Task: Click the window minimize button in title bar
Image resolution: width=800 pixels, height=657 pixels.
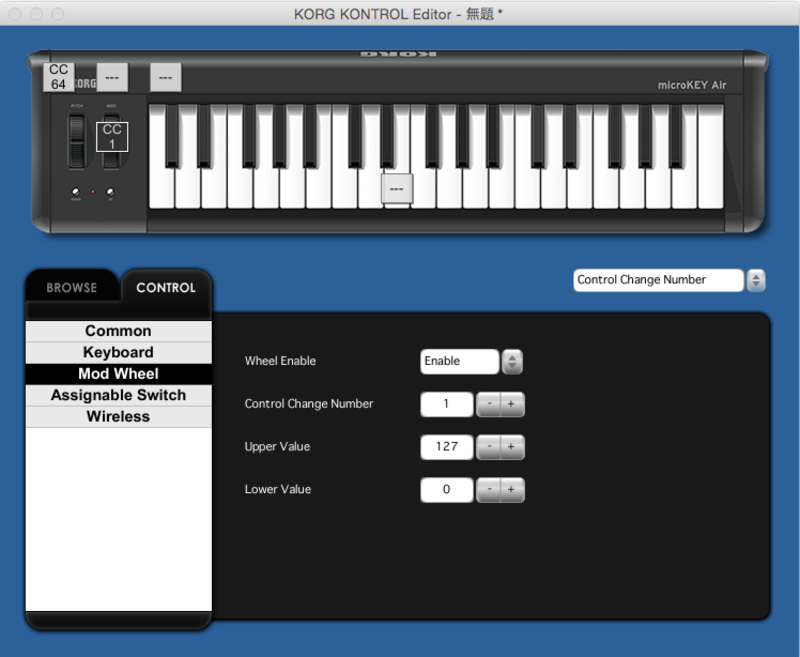Action: [x=37, y=14]
